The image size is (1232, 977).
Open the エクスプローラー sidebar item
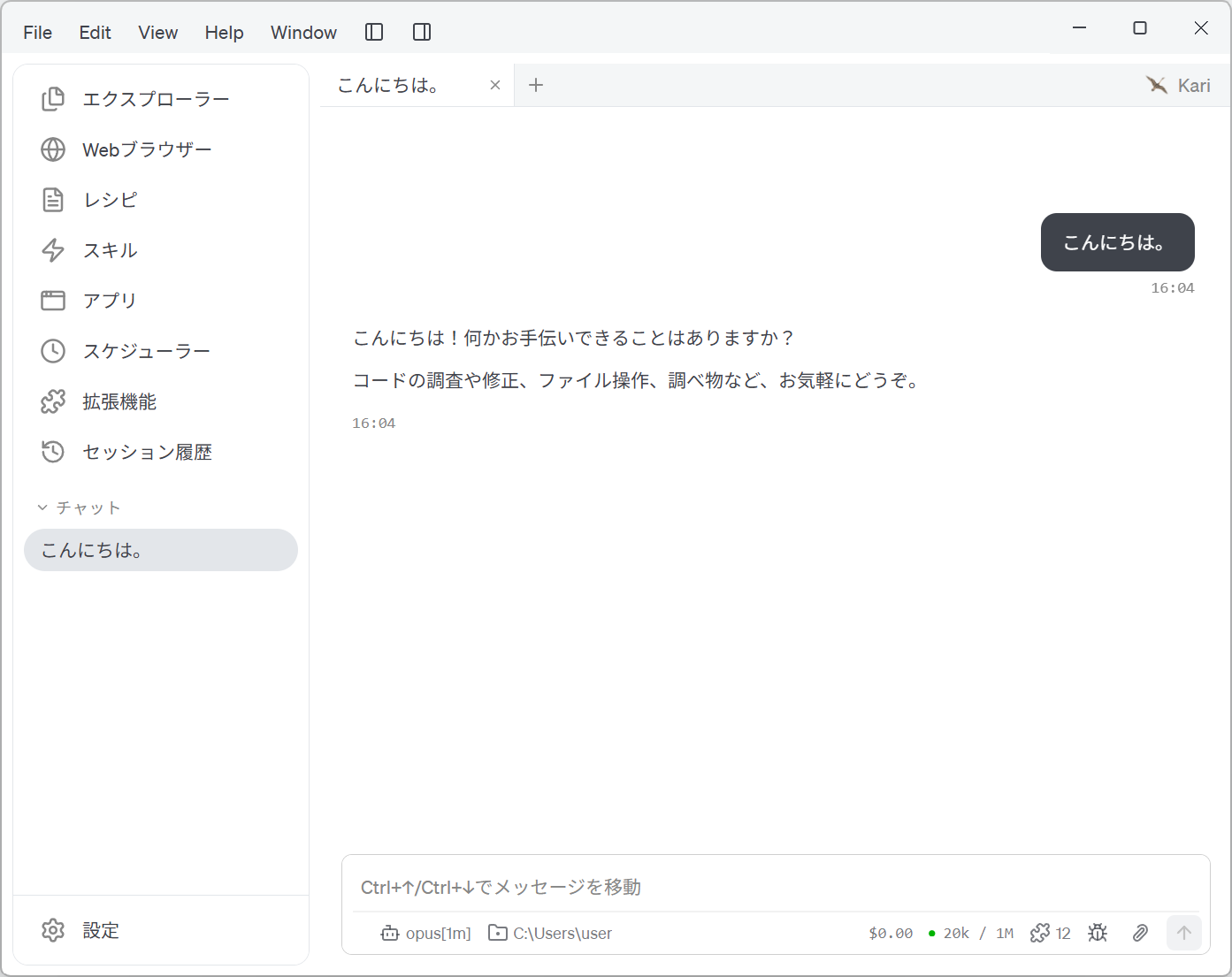click(x=161, y=99)
